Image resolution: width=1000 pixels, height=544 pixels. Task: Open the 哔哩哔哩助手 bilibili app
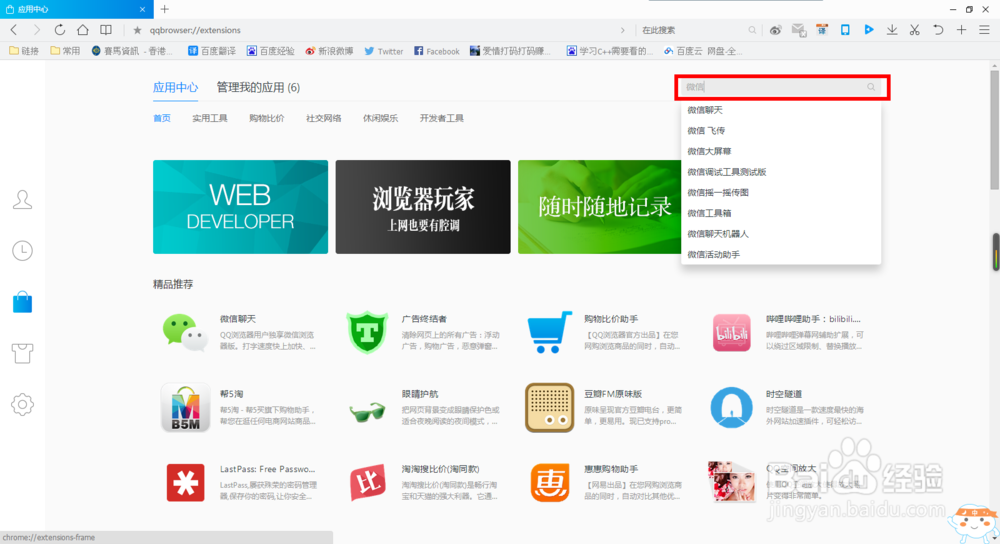tap(788, 332)
